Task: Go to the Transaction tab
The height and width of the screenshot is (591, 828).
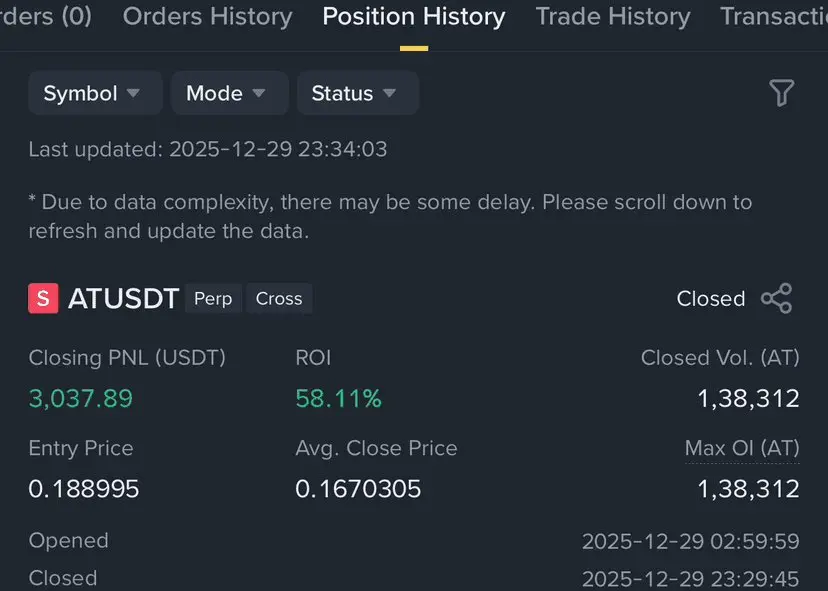Action: click(x=773, y=17)
